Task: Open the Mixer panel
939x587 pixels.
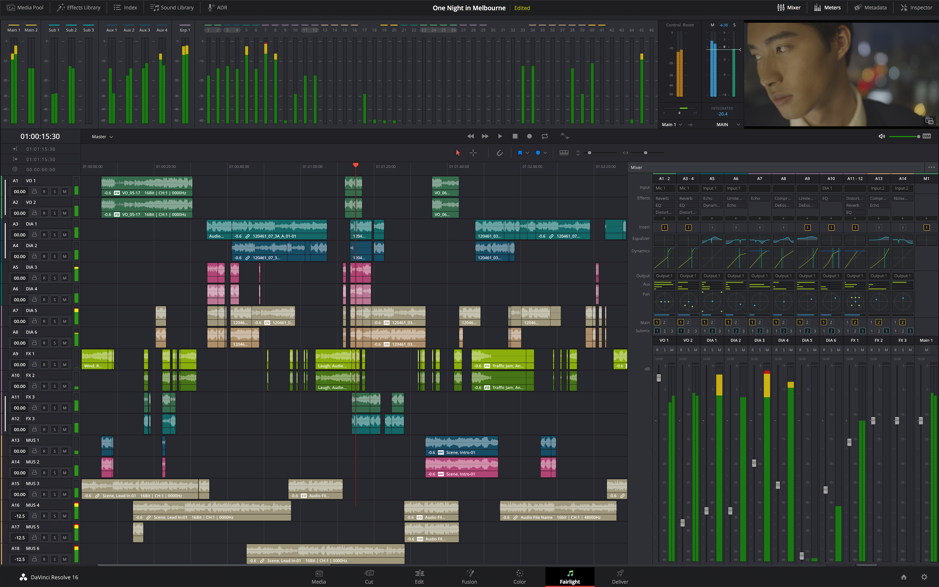Action: click(790, 7)
